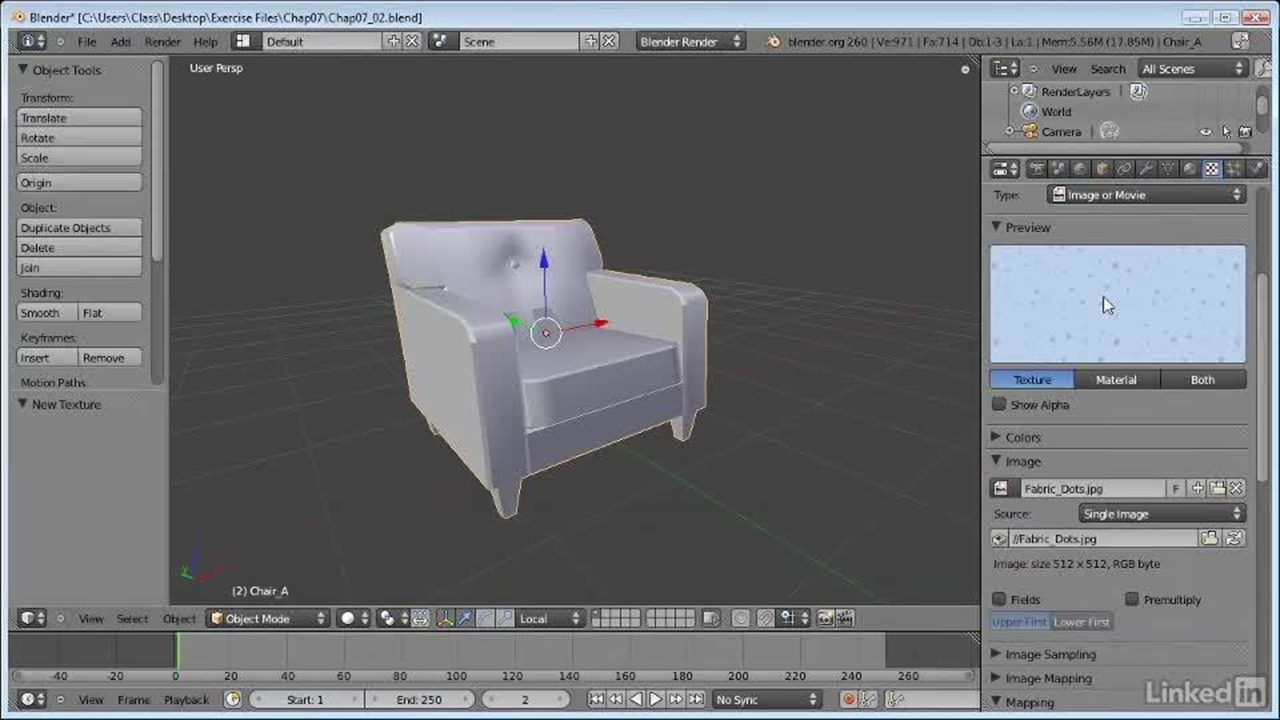Toggle Camera visibility eye in outliner
This screenshot has width=1280, height=720.
click(1206, 132)
